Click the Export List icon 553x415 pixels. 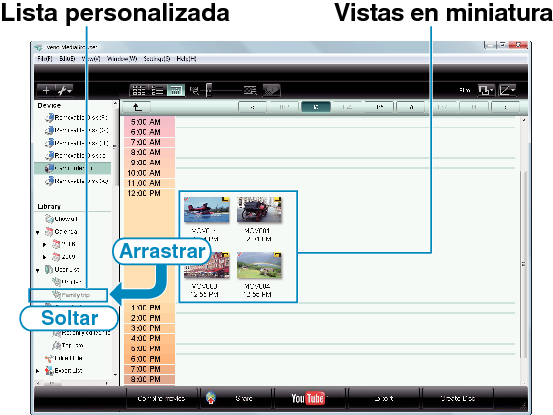tap(49, 371)
